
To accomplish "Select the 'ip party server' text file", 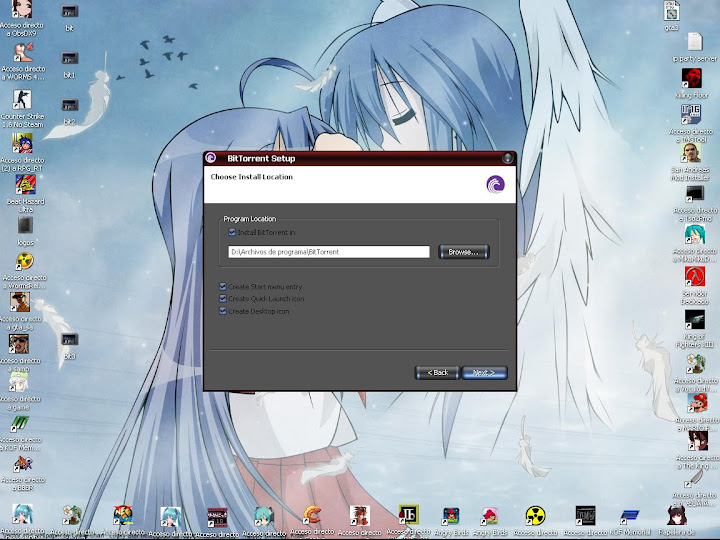I will tap(695, 42).
